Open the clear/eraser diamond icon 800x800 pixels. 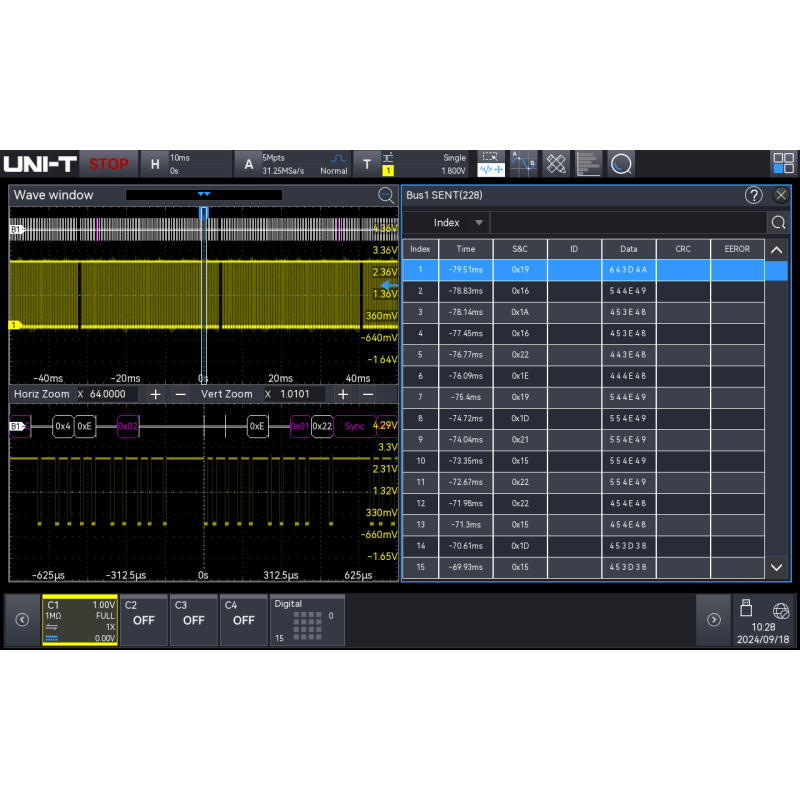[556, 164]
